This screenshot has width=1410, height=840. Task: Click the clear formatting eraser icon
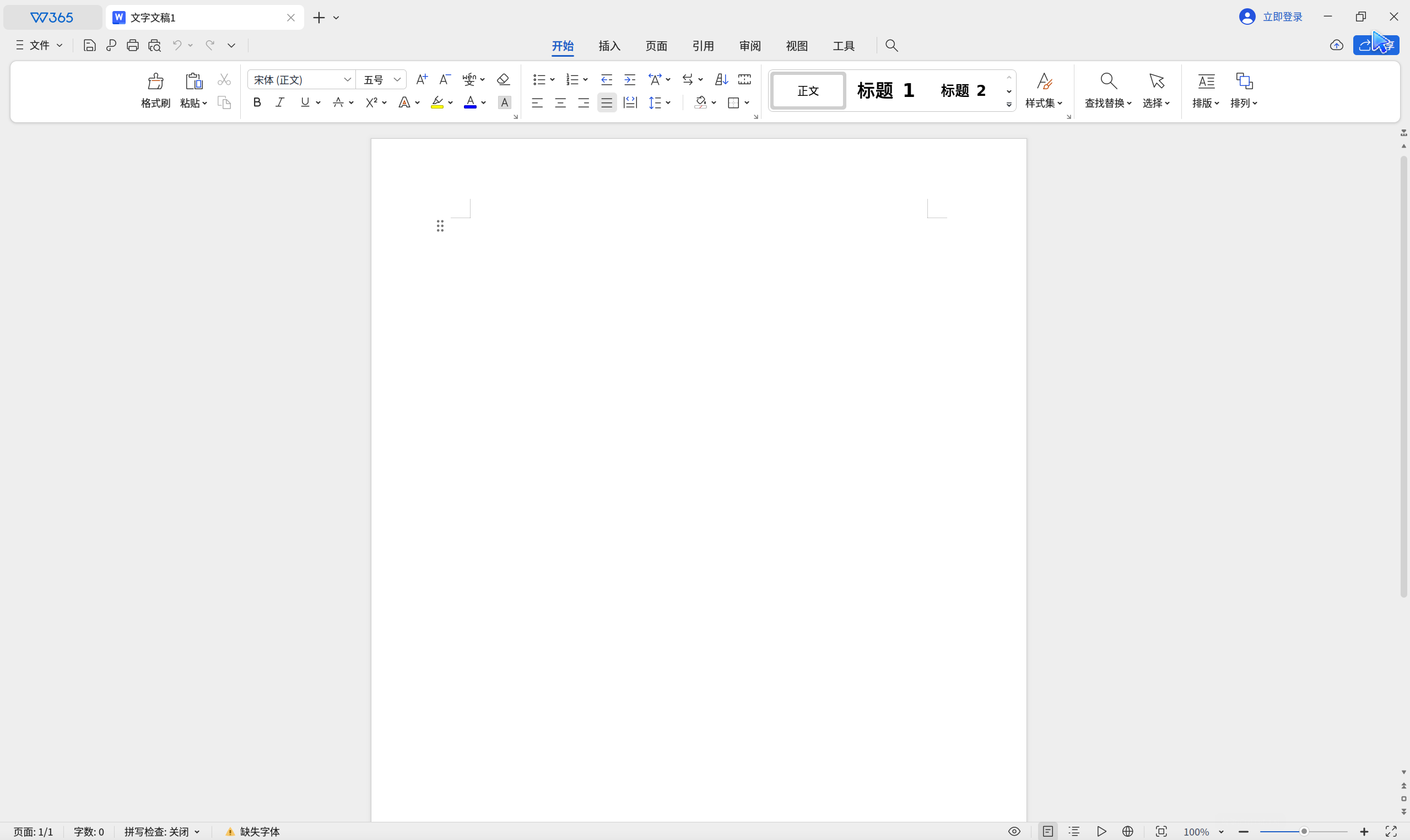tap(503, 79)
